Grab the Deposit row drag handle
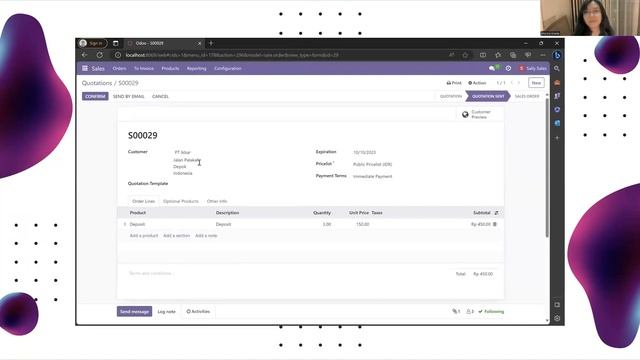 [125, 224]
